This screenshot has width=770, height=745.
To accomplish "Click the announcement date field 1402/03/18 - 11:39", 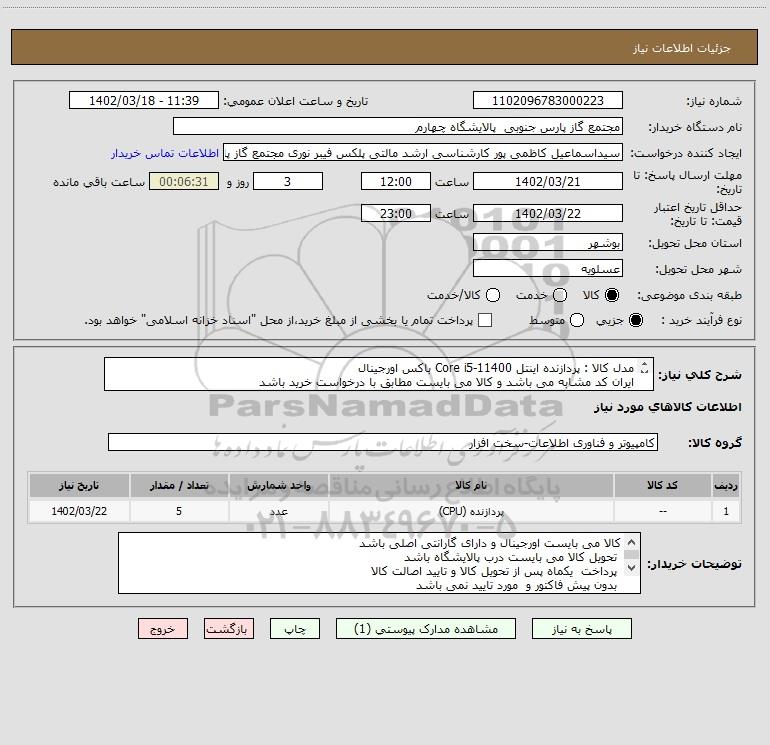I will pos(144,100).
